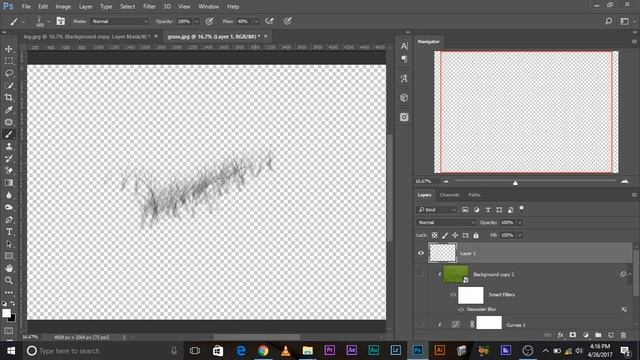This screenshot has width=640, height=360.
Task: Switch to the Channels tab
Action: pos(449,195)
